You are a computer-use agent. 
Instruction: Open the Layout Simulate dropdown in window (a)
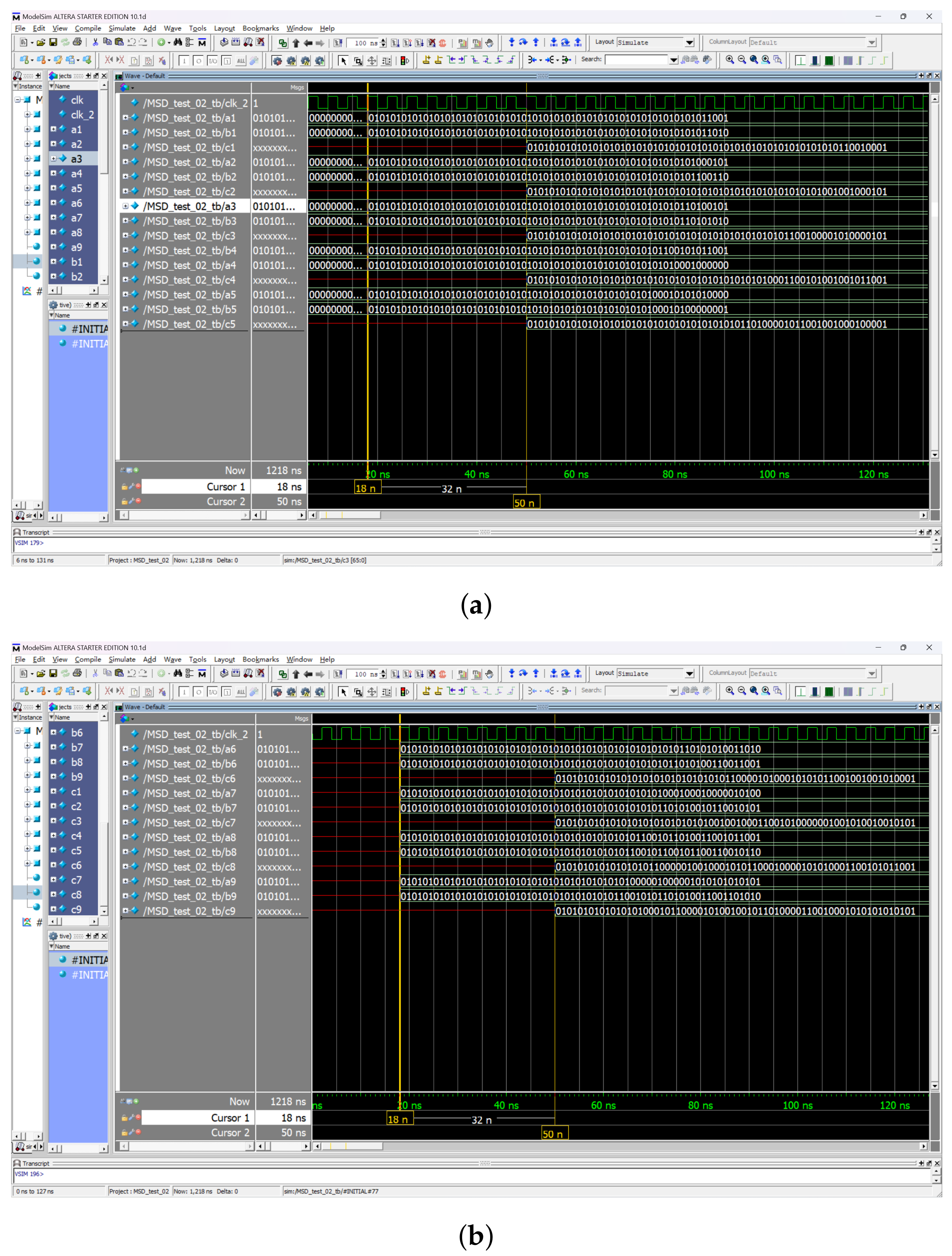689,42
